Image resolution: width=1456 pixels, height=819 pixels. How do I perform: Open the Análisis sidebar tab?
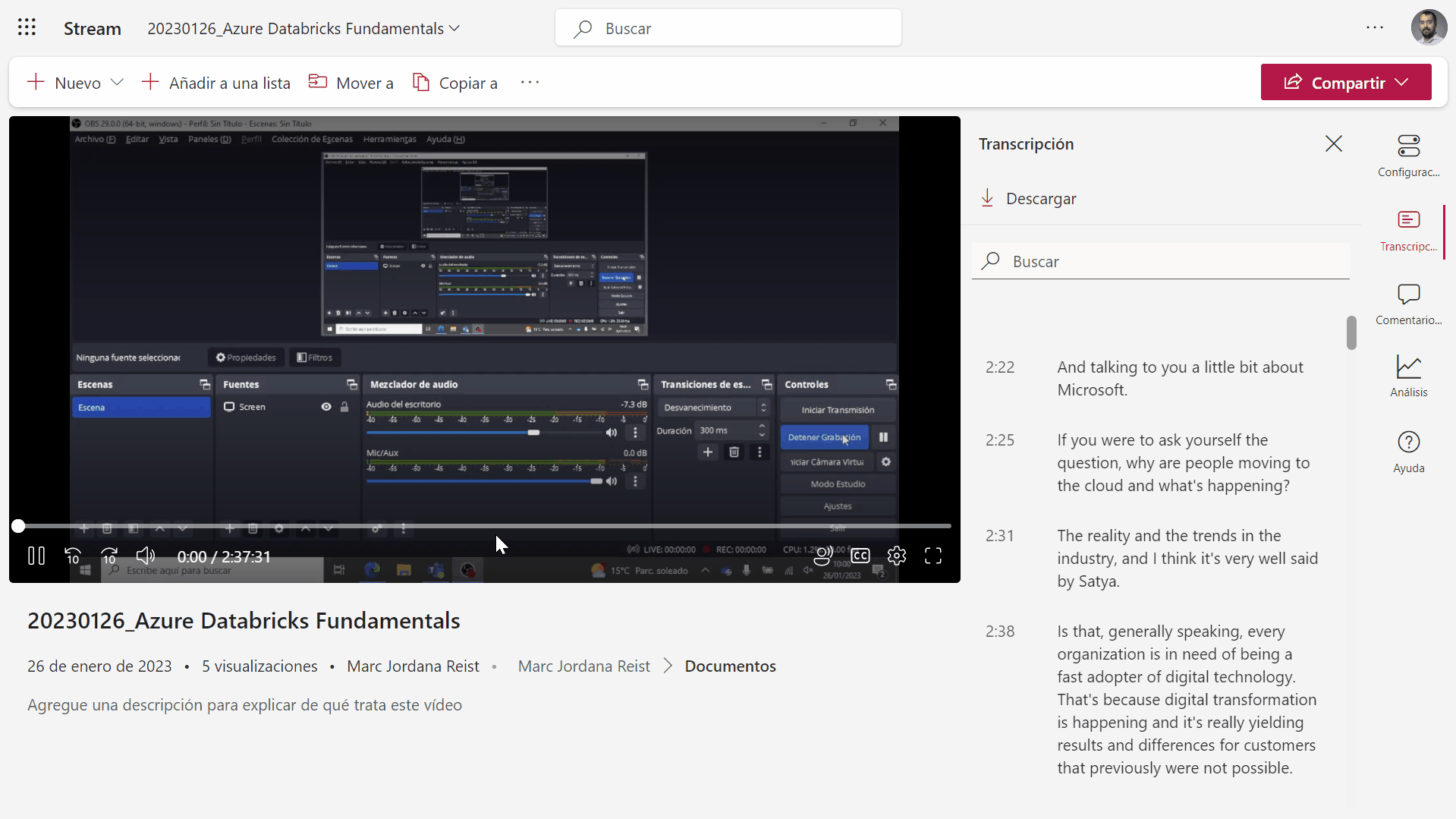coord(1409,376)
